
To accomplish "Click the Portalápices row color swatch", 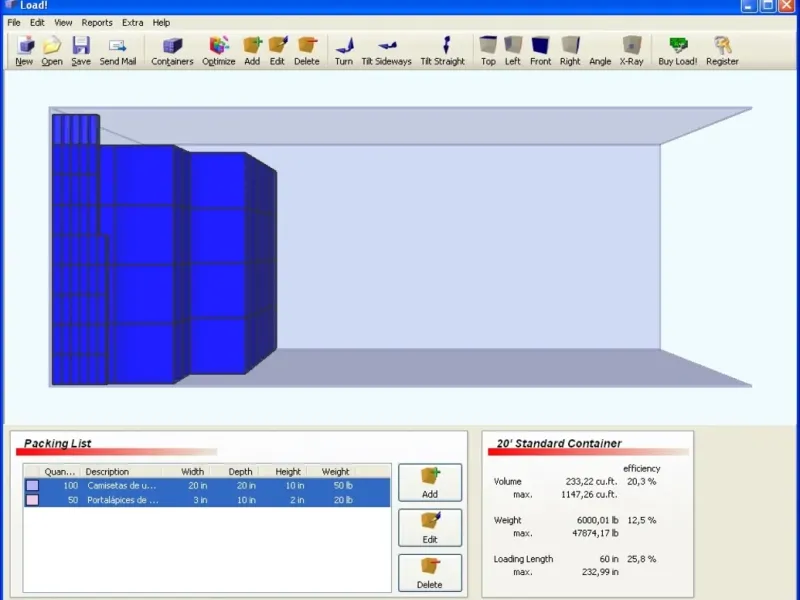I will pyautogui.click(x=32, y=500).
